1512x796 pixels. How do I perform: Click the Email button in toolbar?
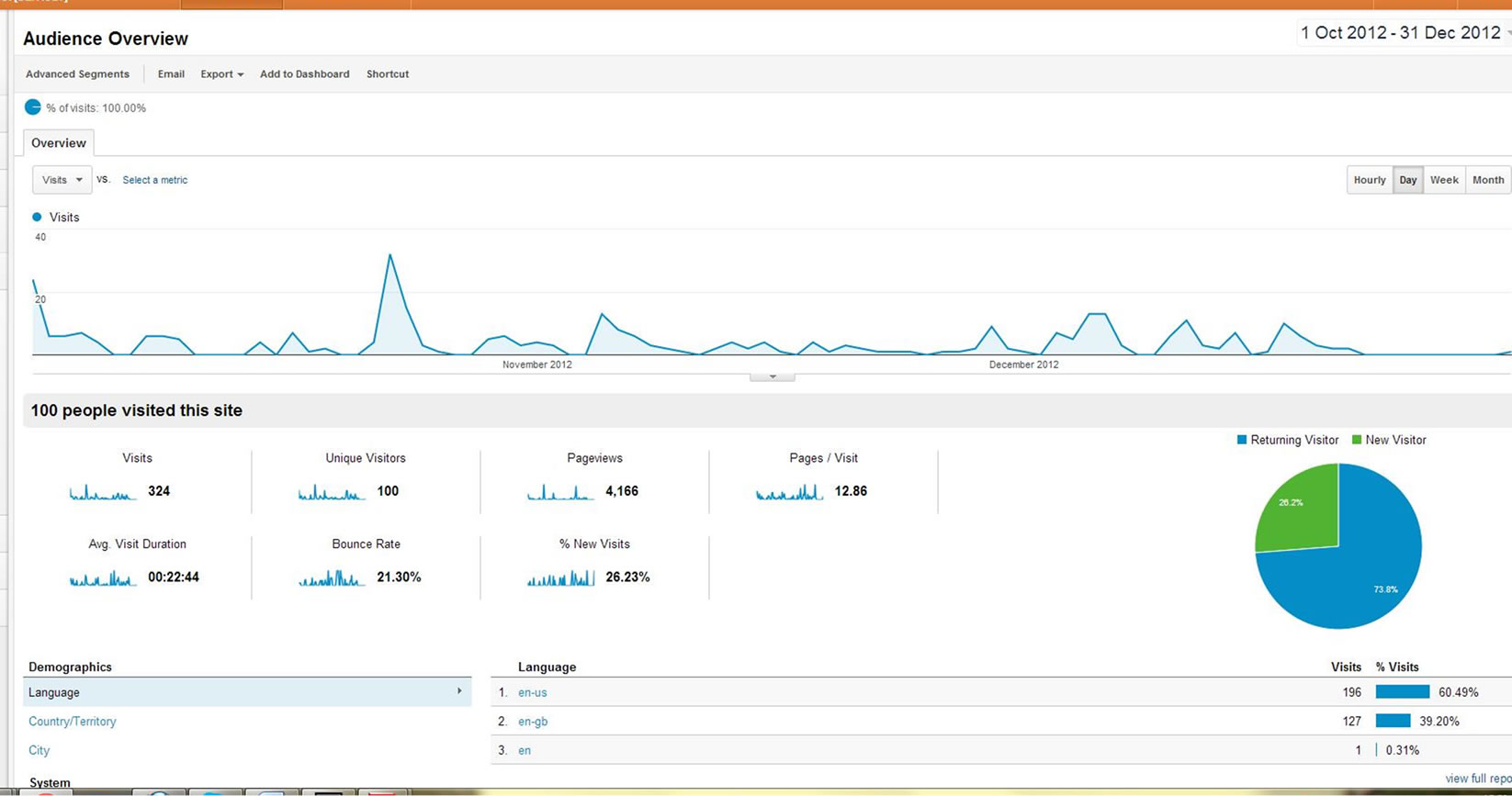click(171, 74)
